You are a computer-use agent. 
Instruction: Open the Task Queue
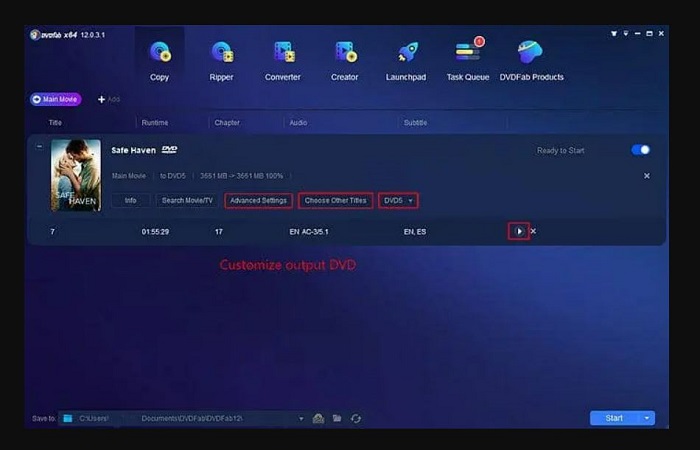[468, 60]
